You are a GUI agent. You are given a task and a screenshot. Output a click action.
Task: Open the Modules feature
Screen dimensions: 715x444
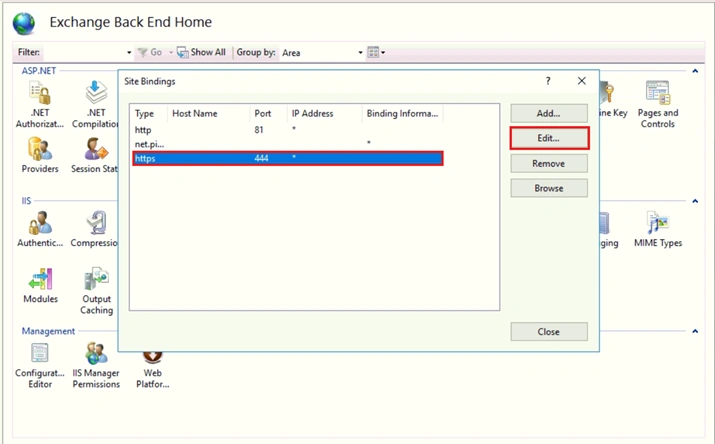(40, 285)
